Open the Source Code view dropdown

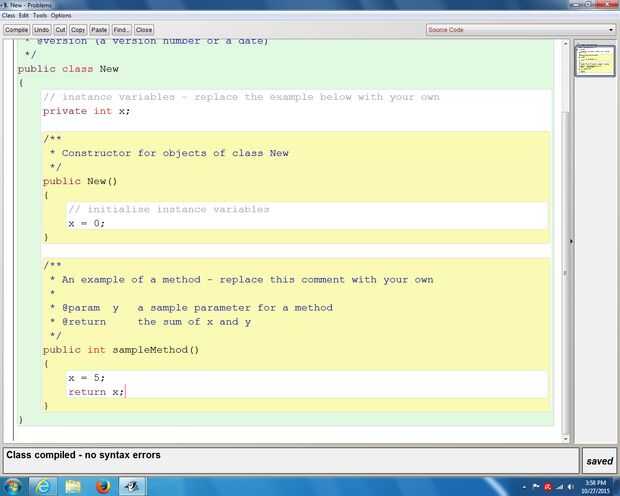[x=520, y=30]
